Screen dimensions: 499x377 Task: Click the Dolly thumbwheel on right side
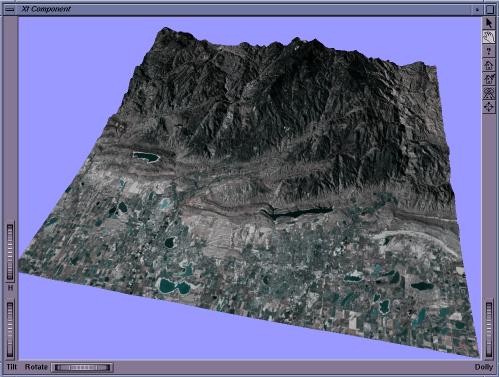[489, 329]
